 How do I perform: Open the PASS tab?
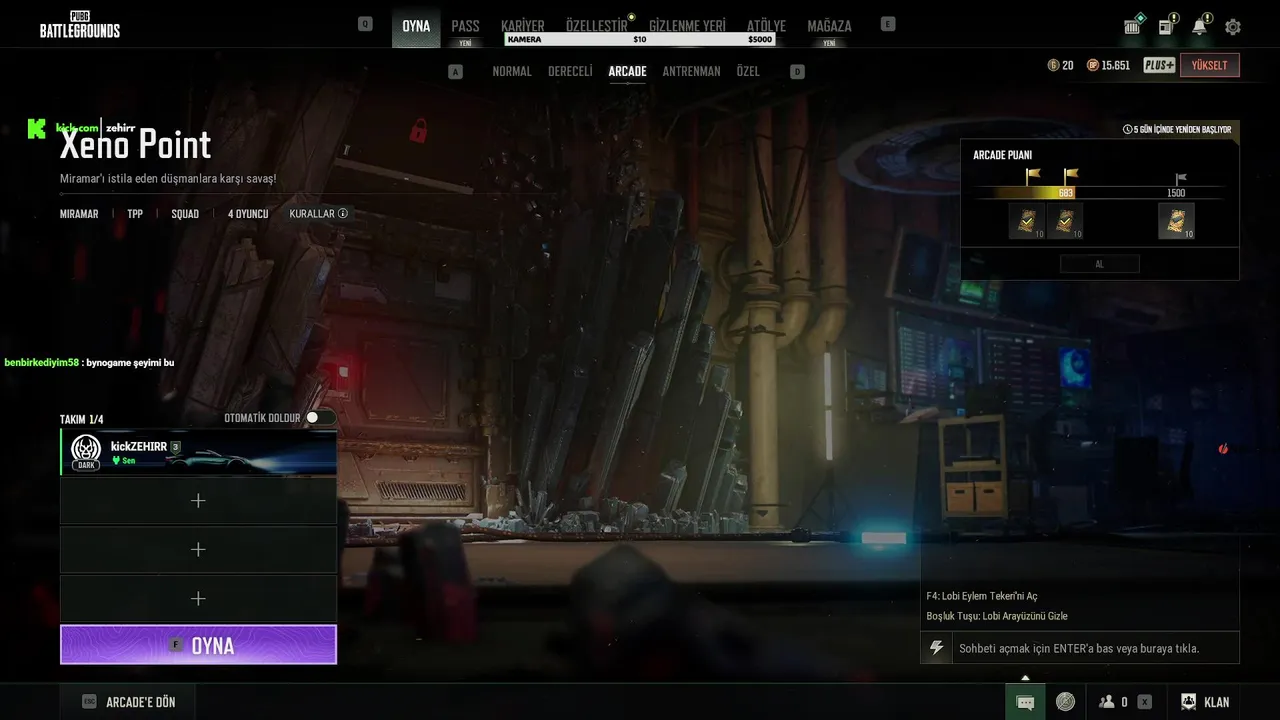pyautogui.click(x=465, y=26)
